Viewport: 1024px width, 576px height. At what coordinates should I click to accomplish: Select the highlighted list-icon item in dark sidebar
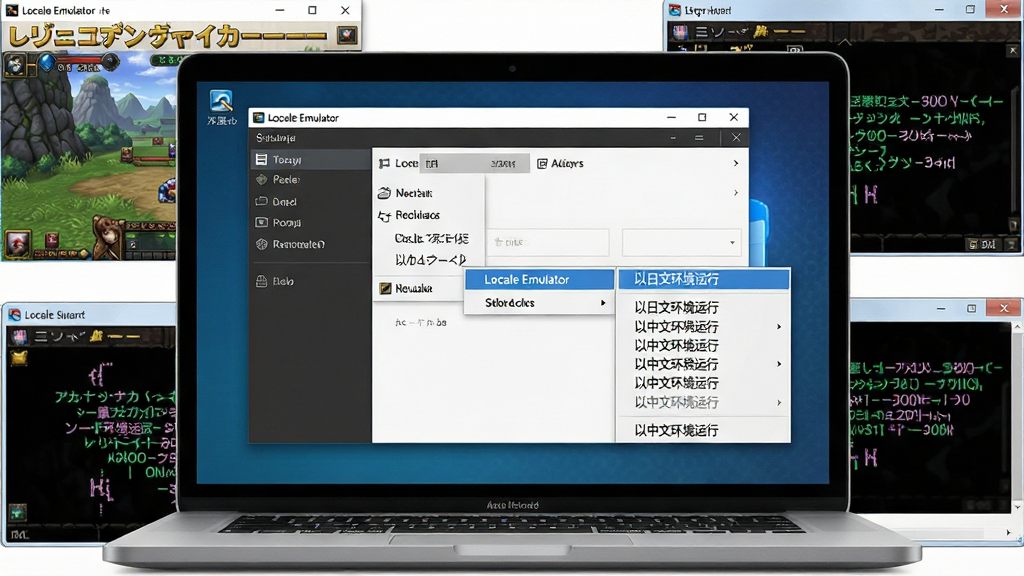(311, 159)
